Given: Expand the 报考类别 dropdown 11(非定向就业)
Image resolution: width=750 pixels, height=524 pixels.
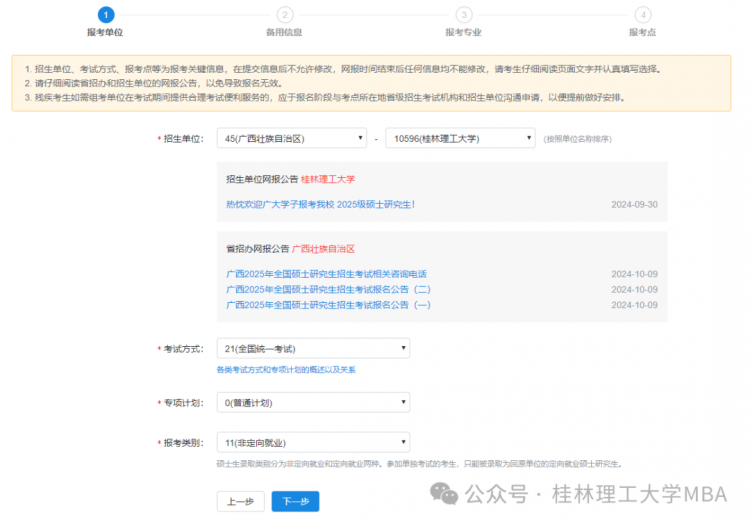Looking at the screenshot, I should (x=313, y=442).
